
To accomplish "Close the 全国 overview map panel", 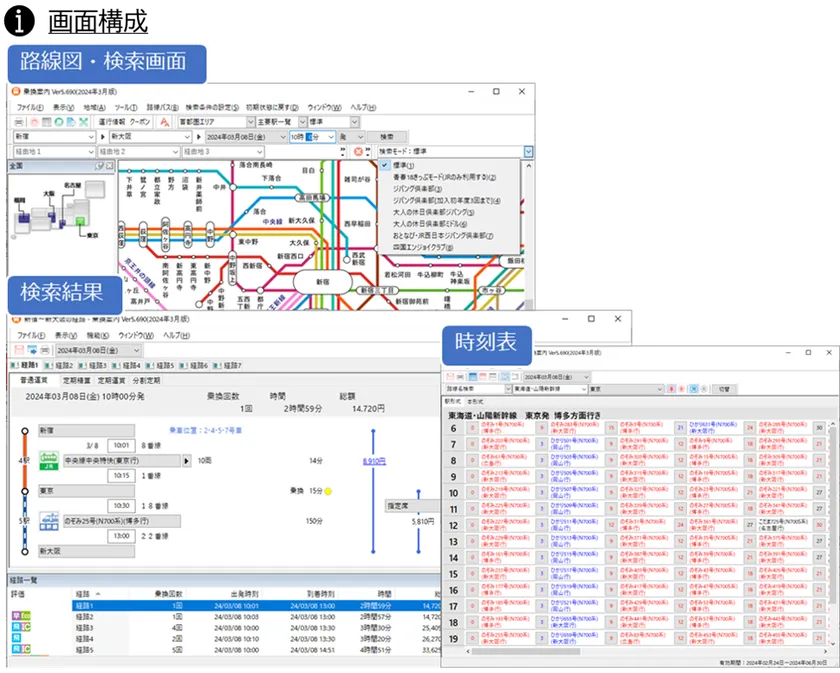I will pyautogui.click(x=111, y=165).
